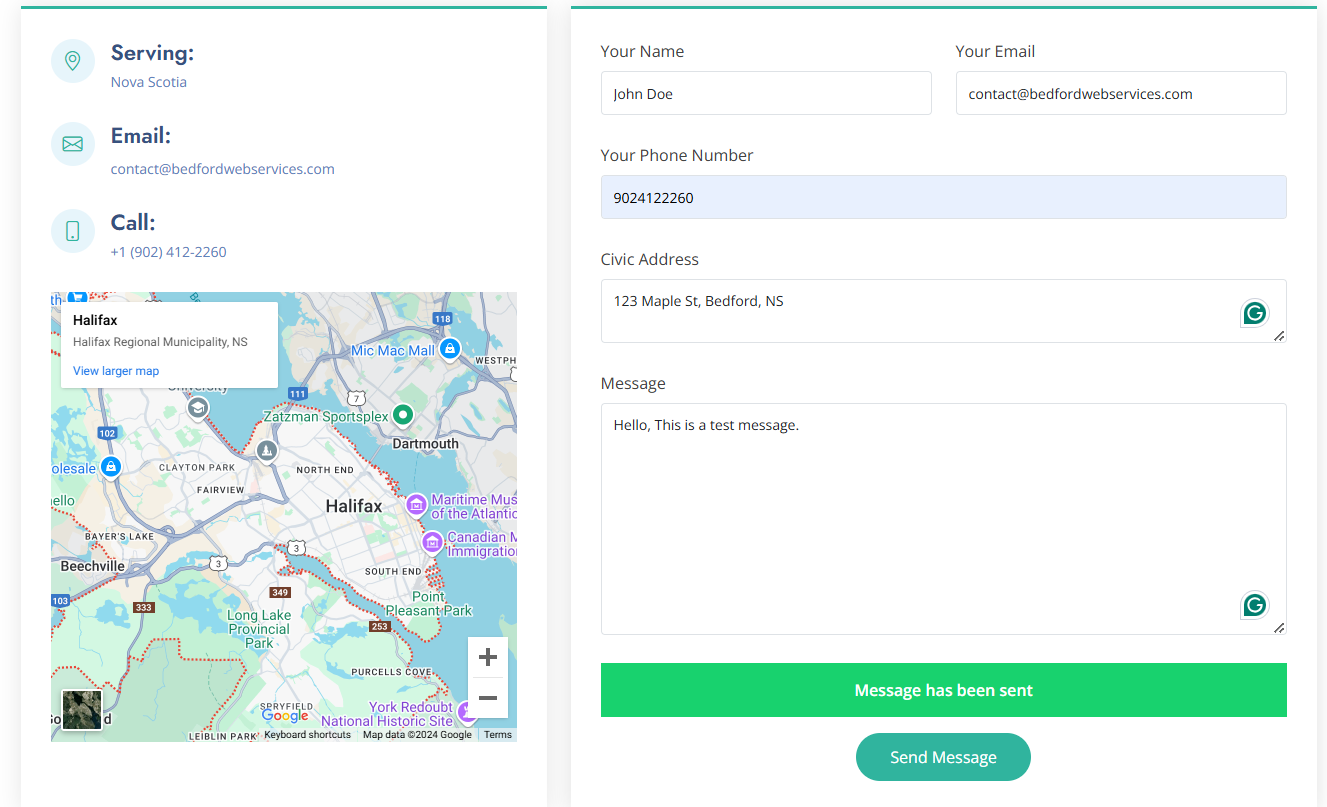The height and width of the screenshot is (807, 1327).
Task: Zoom in on the map with plus button
Action: click(488, 657)
